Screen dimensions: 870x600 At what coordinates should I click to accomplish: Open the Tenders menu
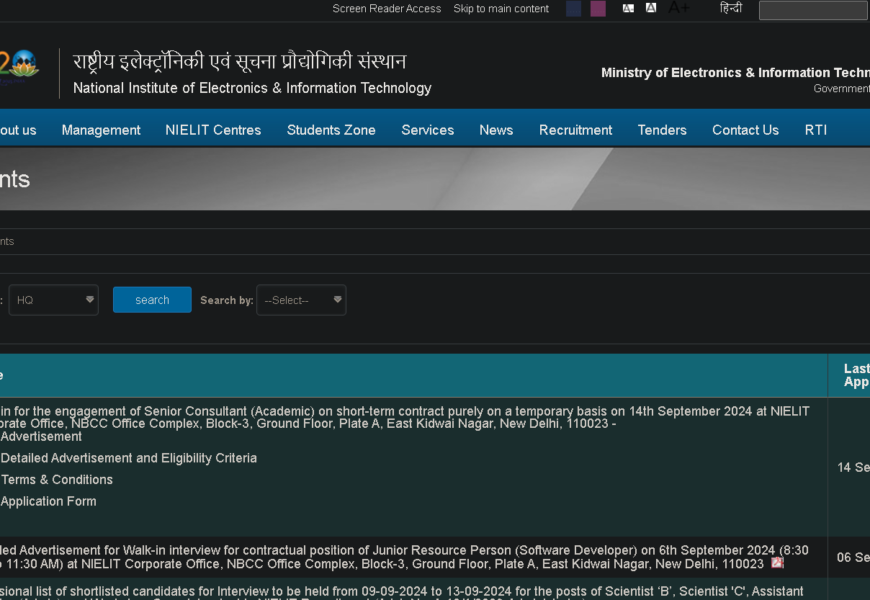tap(662, 130)
